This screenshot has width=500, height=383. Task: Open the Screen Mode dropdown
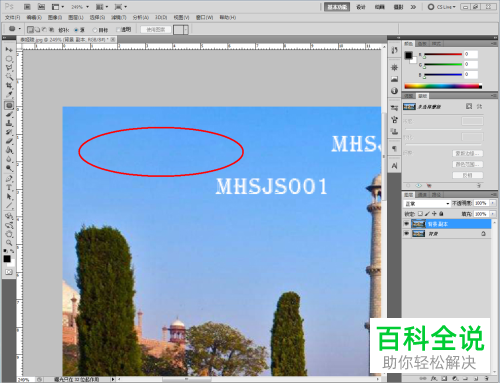(x=120, y=7)
